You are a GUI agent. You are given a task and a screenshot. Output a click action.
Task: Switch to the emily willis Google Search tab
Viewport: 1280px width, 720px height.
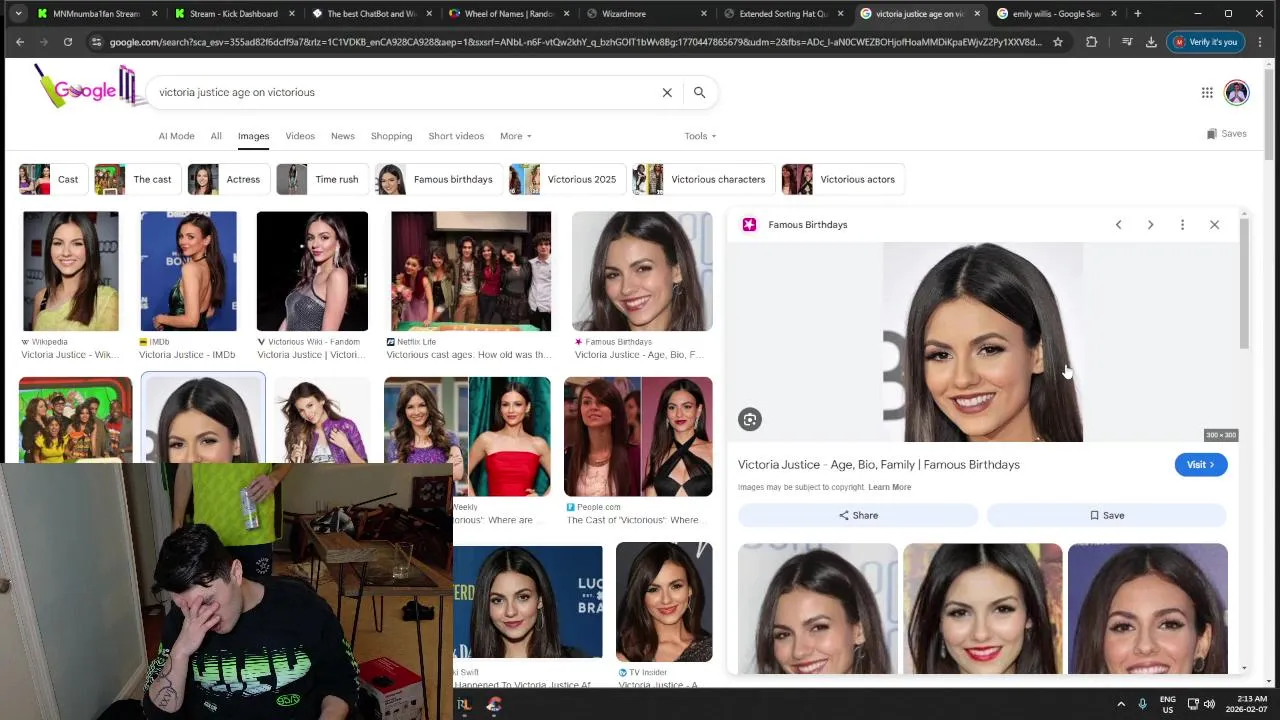1055,14
